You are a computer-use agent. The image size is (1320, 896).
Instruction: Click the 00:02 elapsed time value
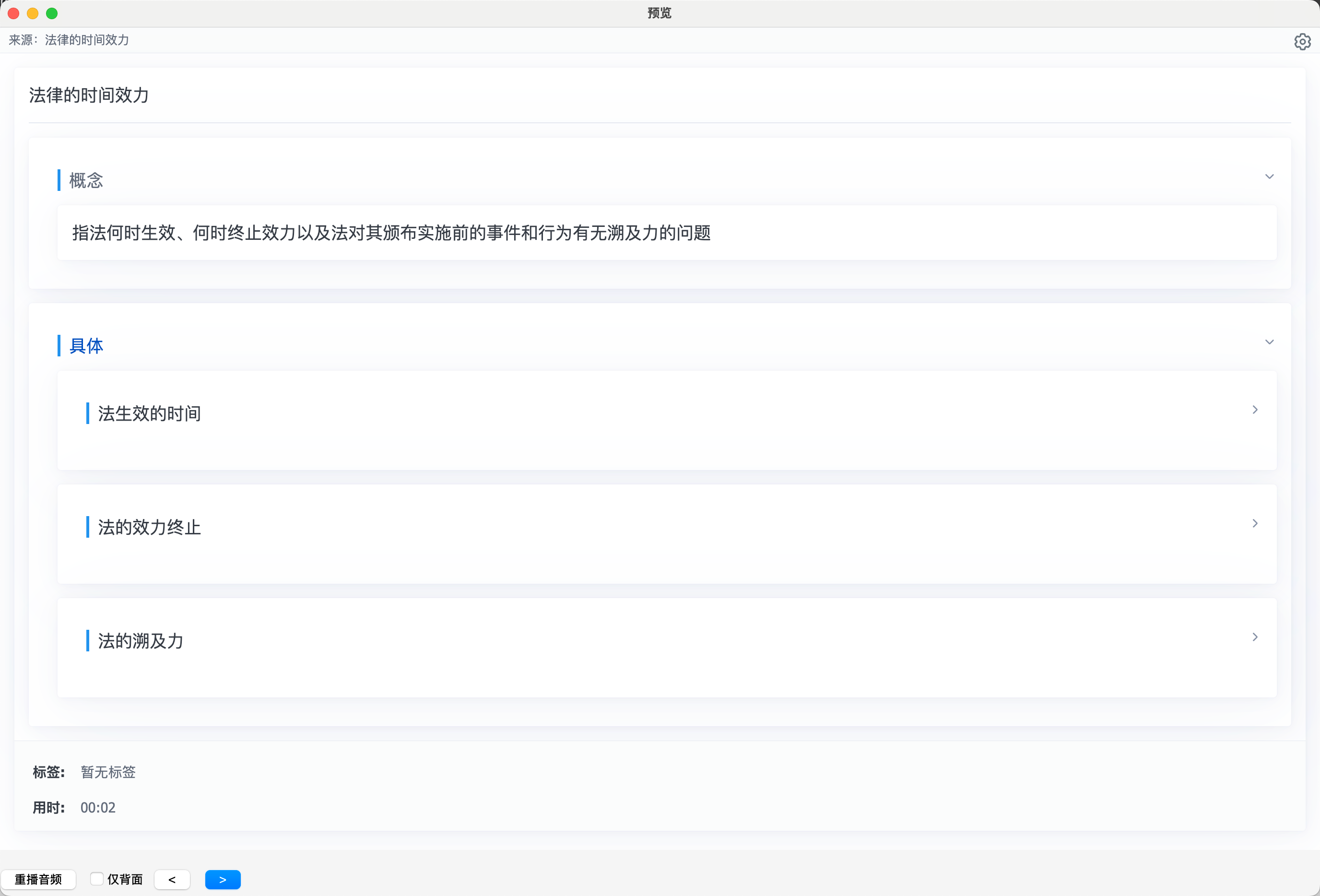click(x=98, y=807)
